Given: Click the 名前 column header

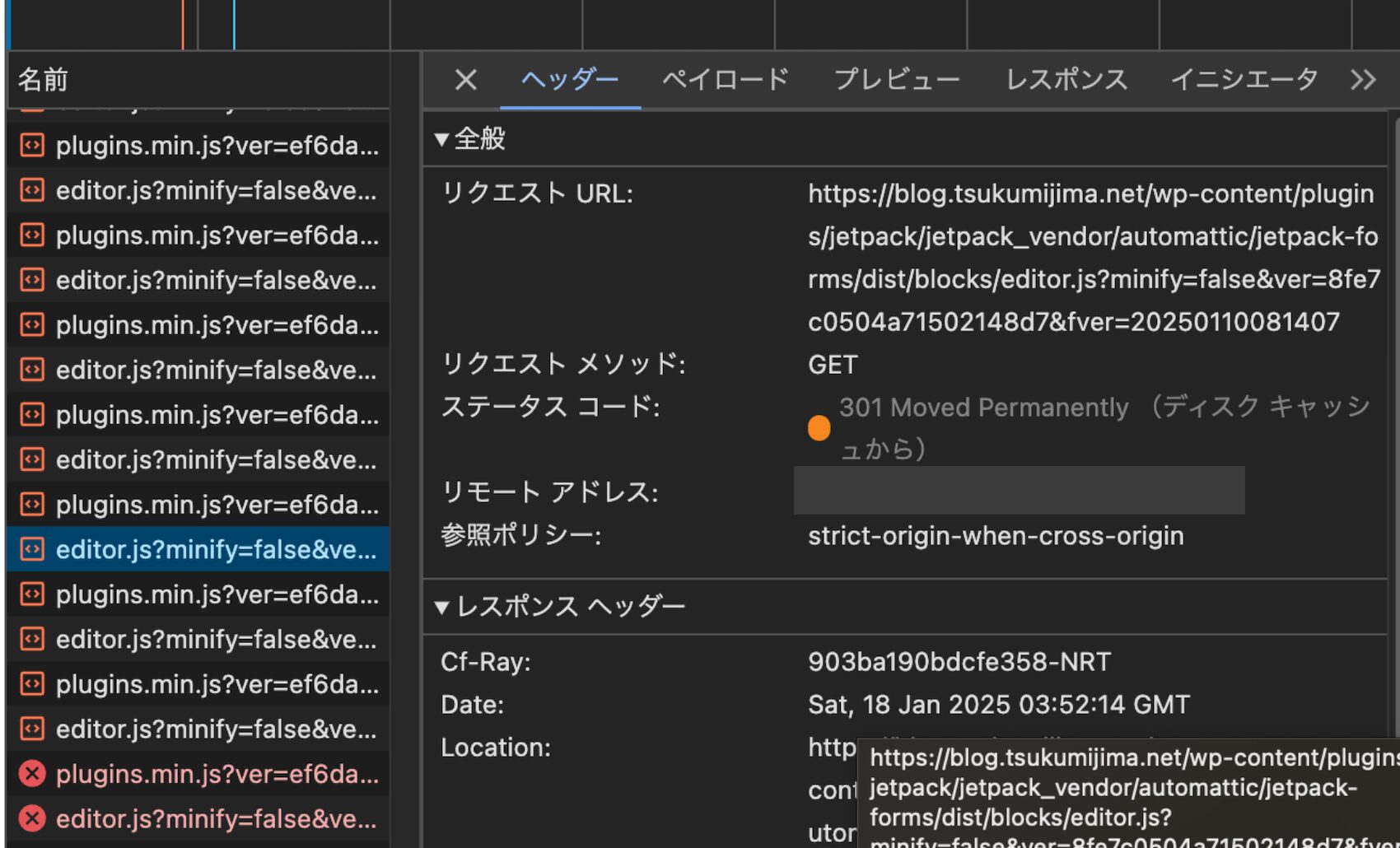Looking at the screenshot, I should tap(43, 80).
